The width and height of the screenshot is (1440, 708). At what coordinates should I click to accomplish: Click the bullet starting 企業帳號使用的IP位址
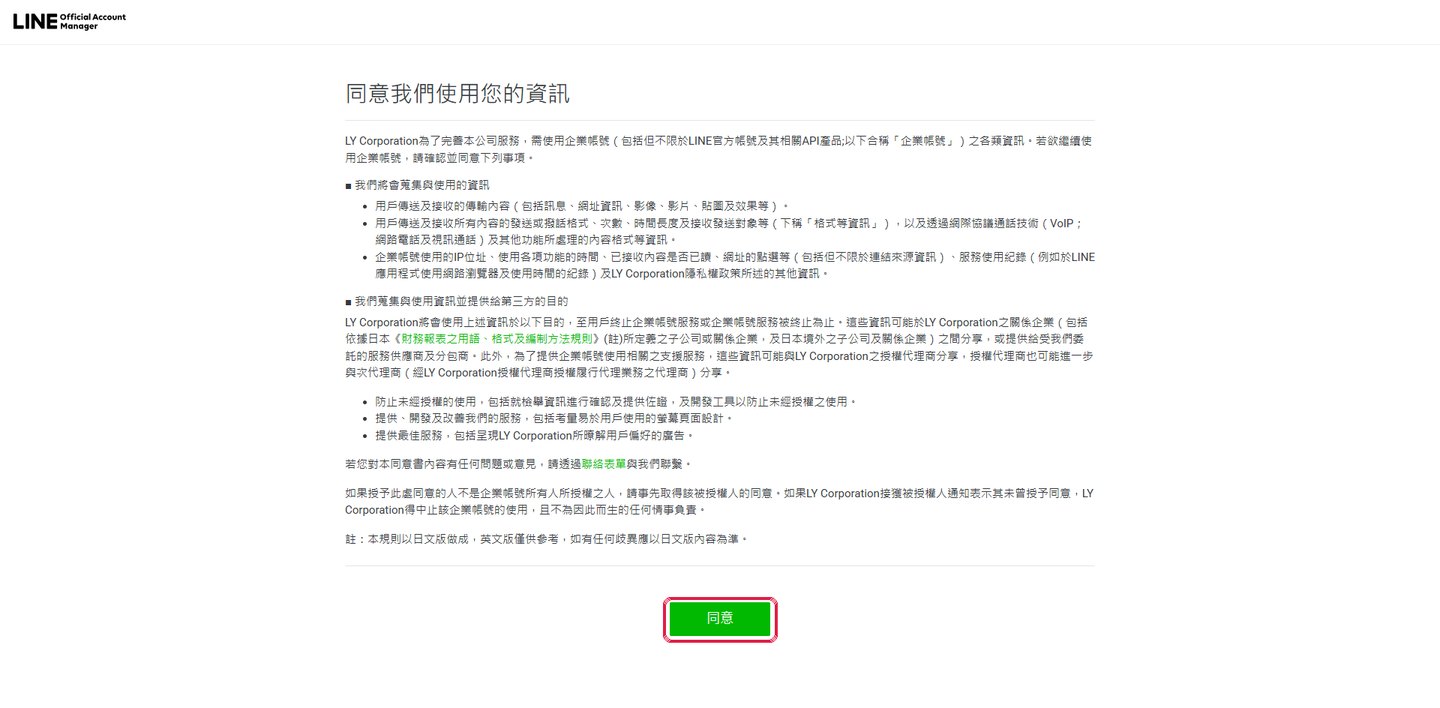pos(734,265)
